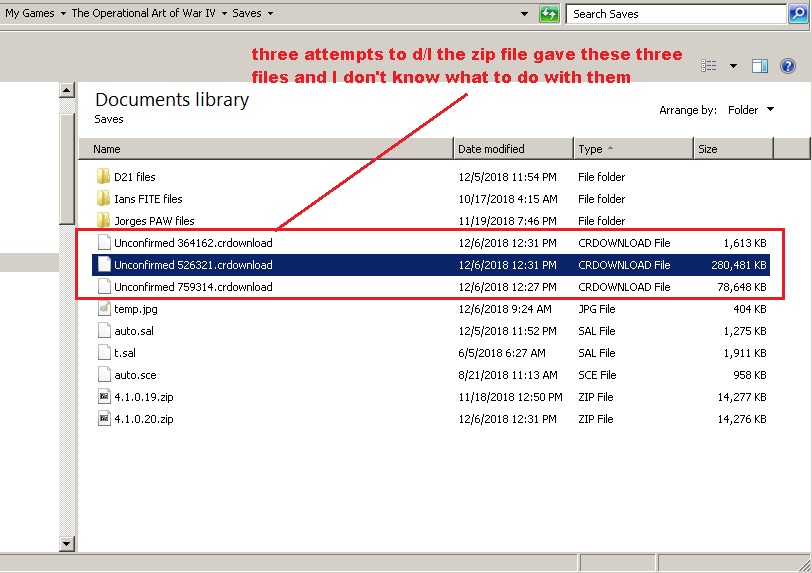Sort by the Date modified column header

coord(513,149)
